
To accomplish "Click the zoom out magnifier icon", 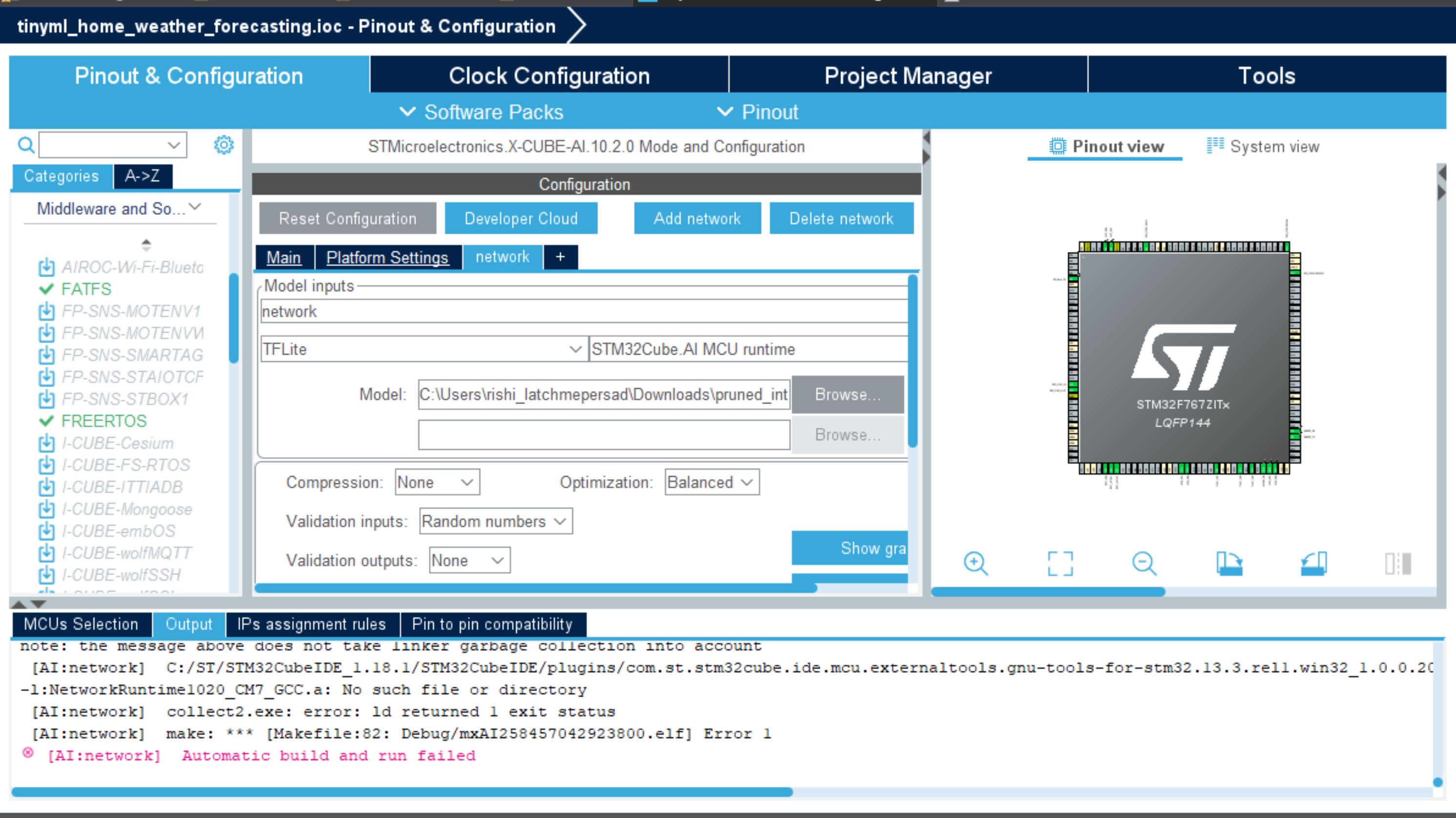I will [x=1144, y=564].
